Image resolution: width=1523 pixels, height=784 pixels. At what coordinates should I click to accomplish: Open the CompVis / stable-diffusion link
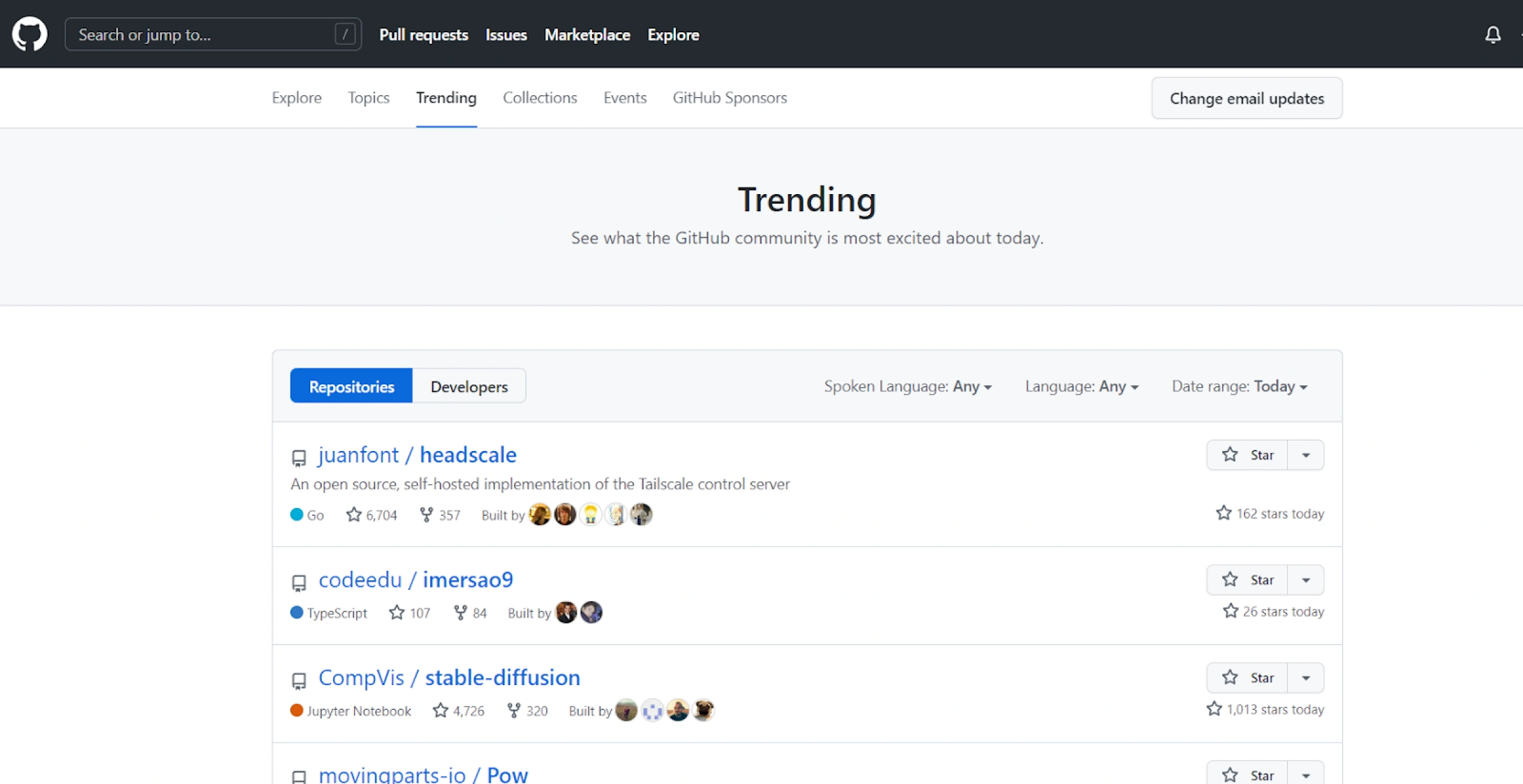(x=449, y=677)
